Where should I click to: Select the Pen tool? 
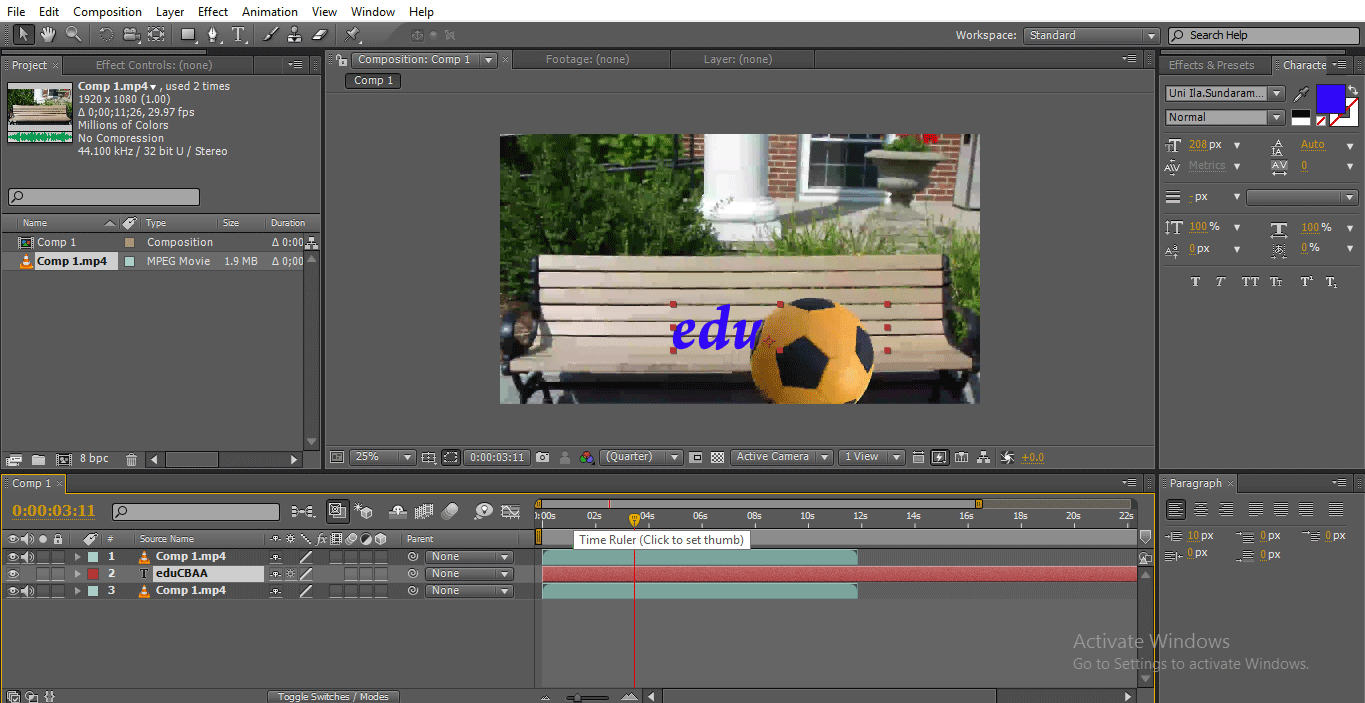213,35
